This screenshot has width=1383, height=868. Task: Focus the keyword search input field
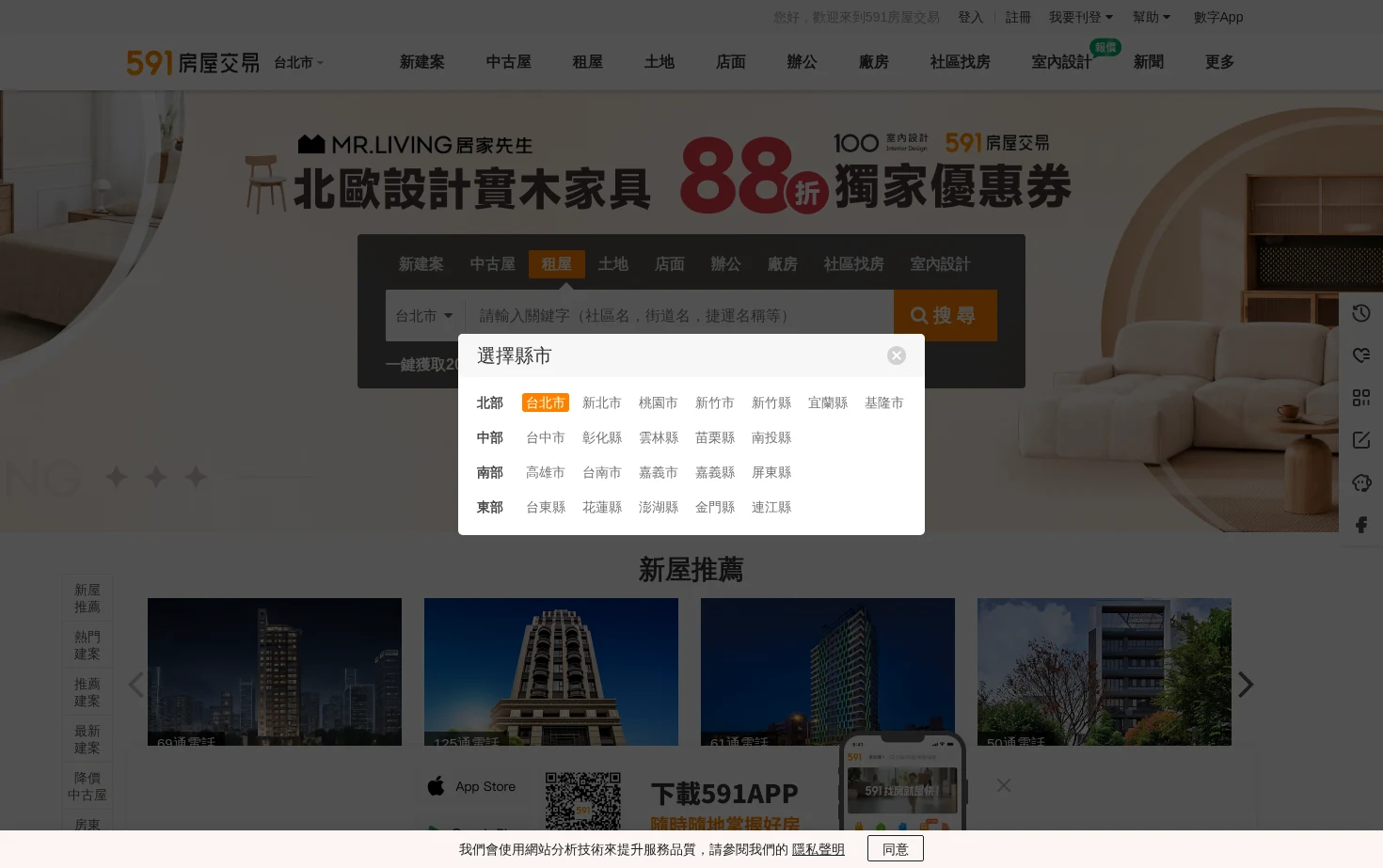coord(679,316)
